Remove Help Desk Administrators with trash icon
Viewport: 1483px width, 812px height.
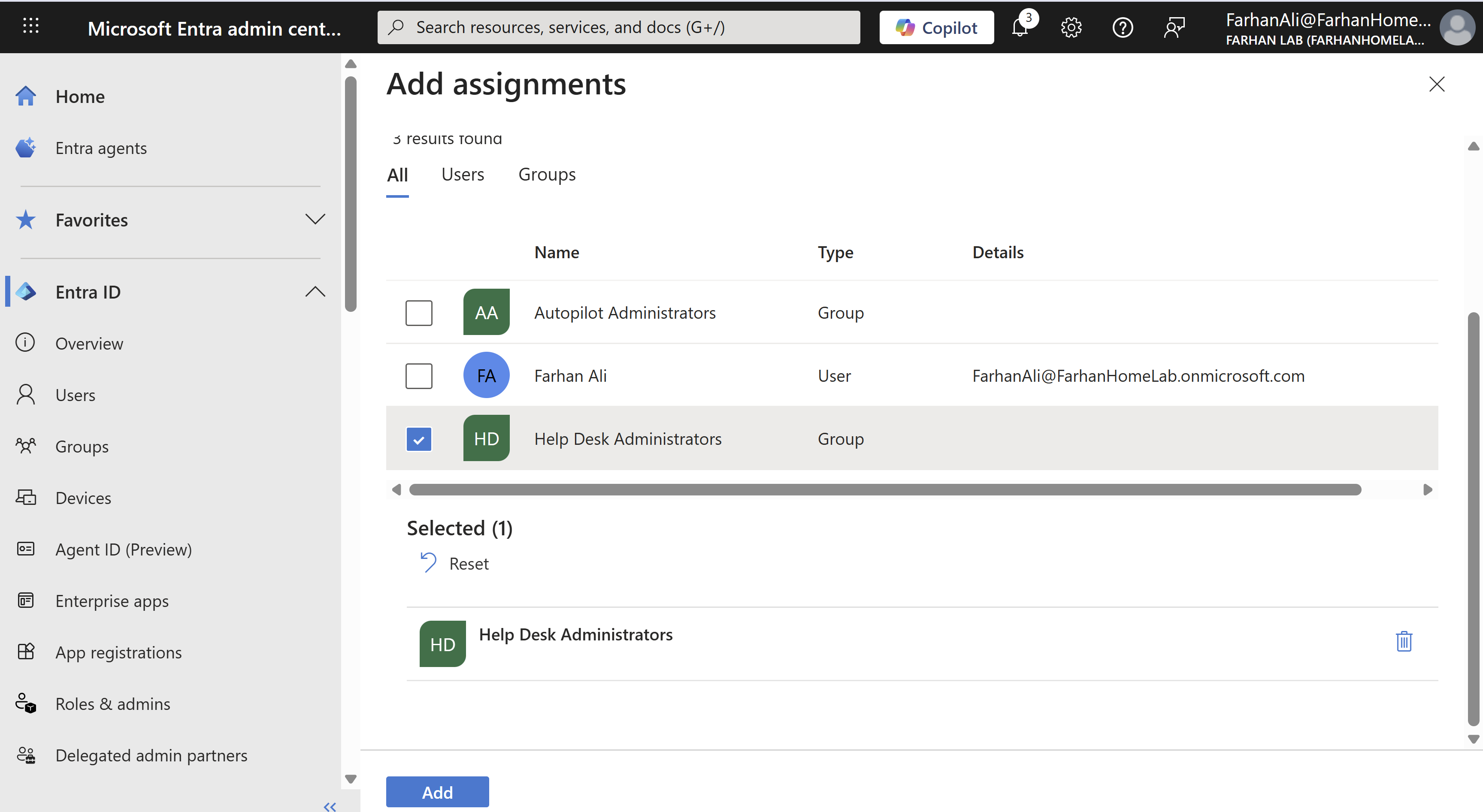1404,641
